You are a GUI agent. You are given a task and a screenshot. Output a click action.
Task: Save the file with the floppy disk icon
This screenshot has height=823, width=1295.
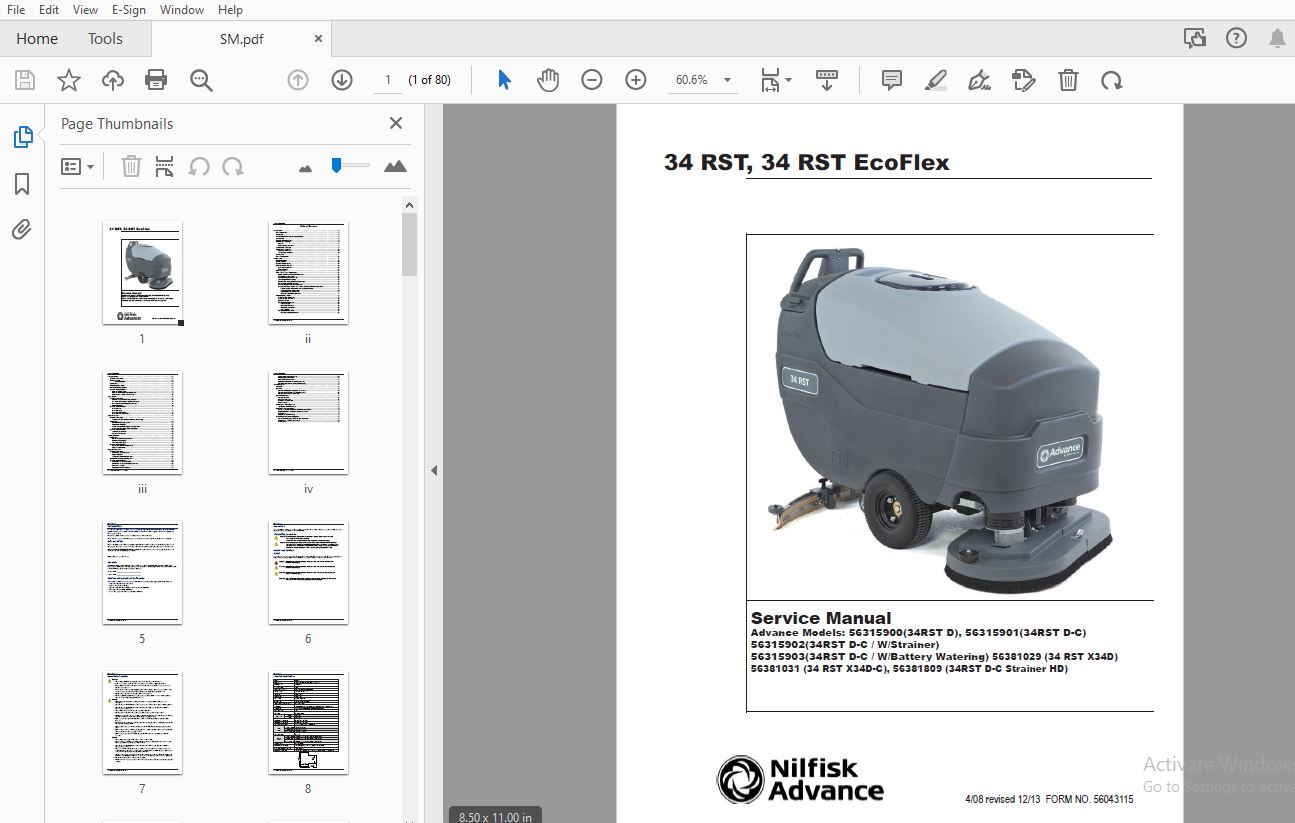pos(25,81)
